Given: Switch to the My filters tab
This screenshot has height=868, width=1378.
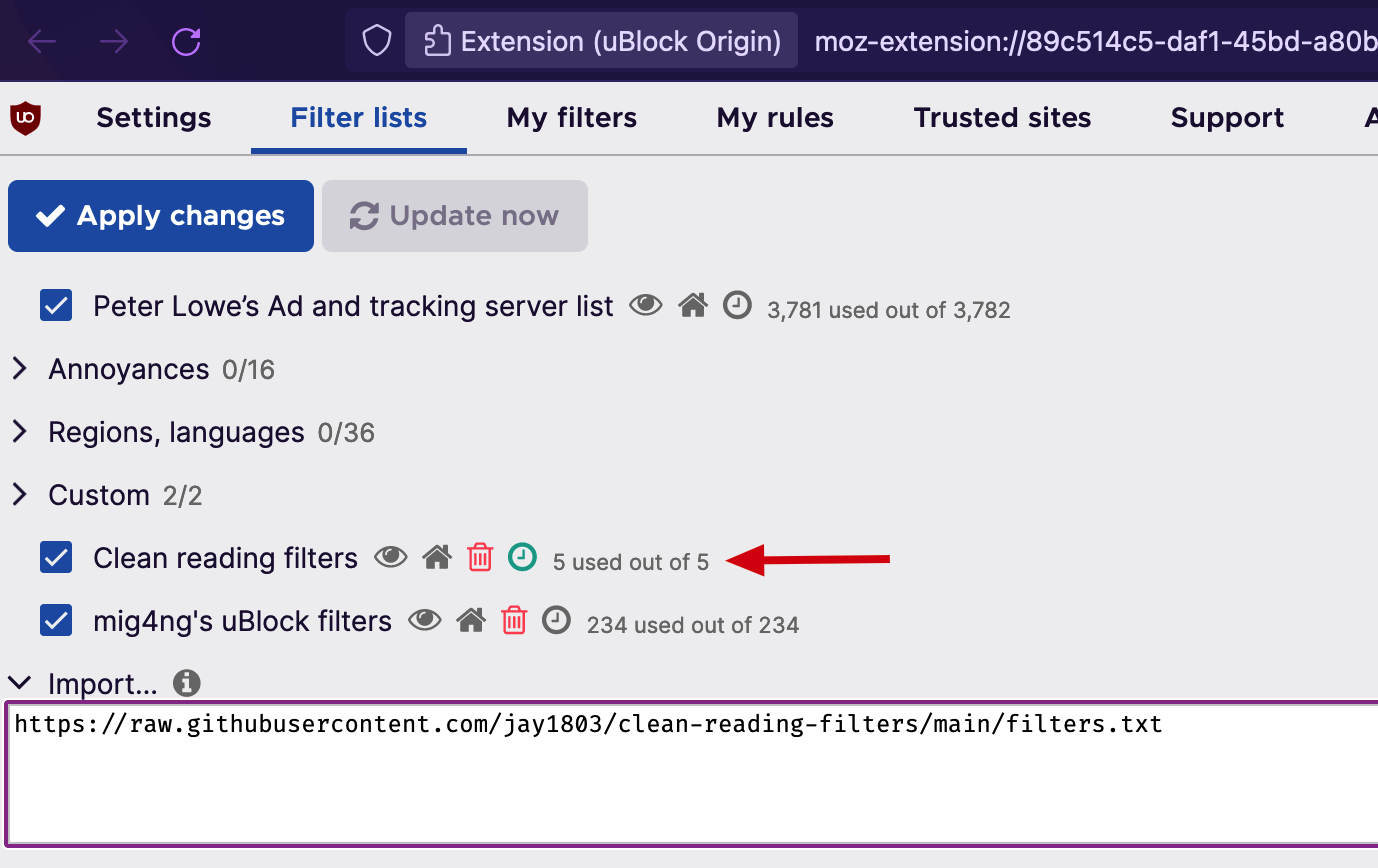Looking at the screenshot, I should pos(572,118).
